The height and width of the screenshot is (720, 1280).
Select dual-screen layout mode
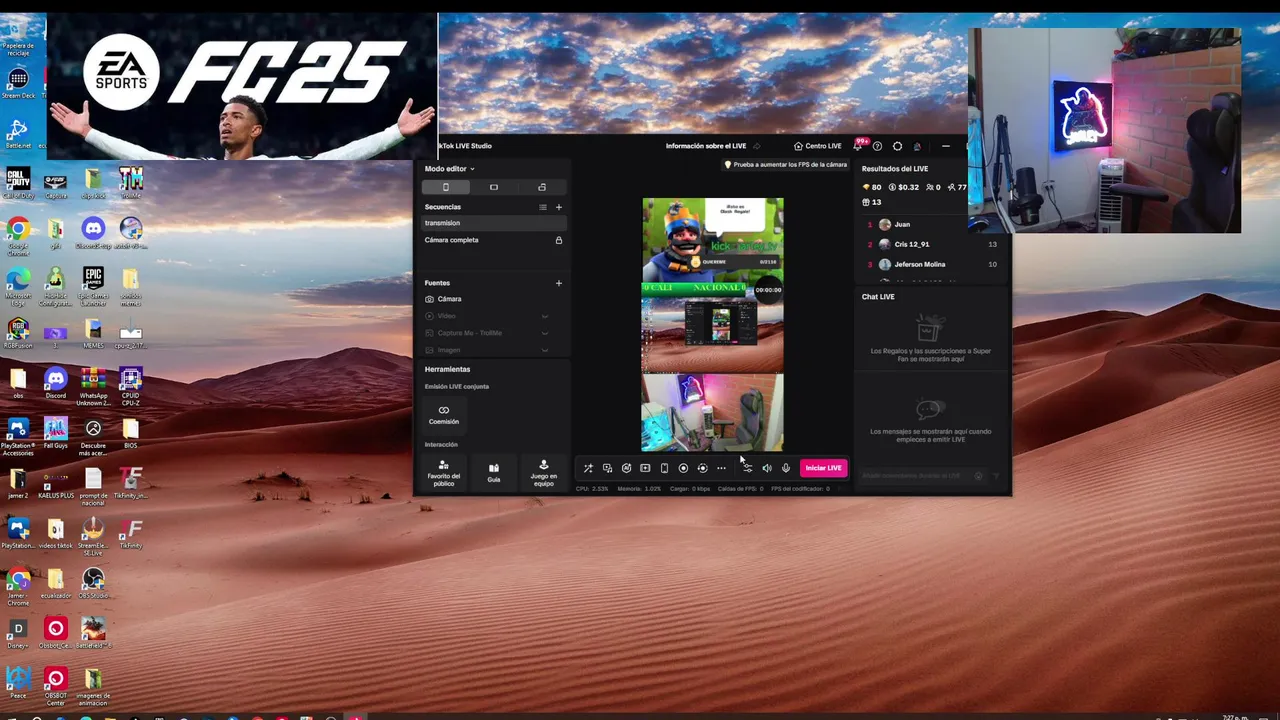[x=542, y=187]
